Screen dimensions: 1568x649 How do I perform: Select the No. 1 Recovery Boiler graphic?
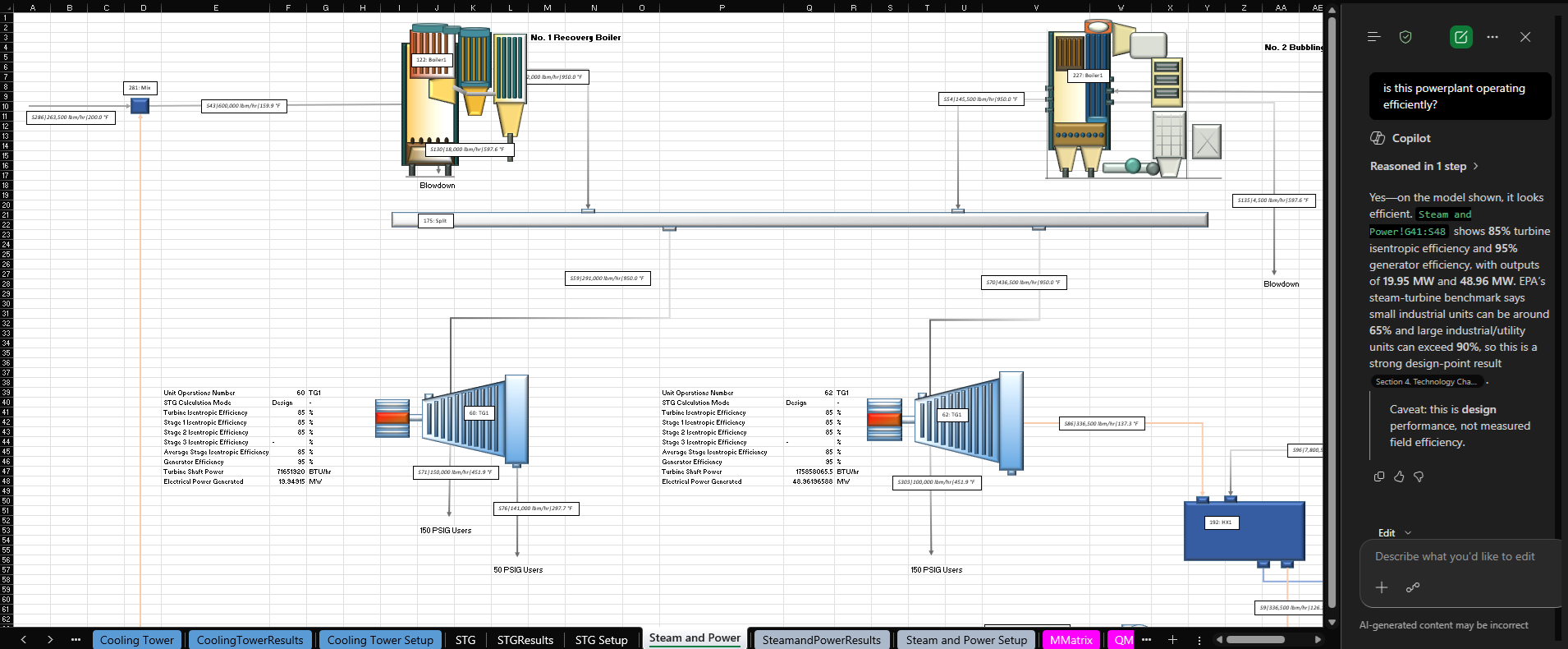point(464,99)
